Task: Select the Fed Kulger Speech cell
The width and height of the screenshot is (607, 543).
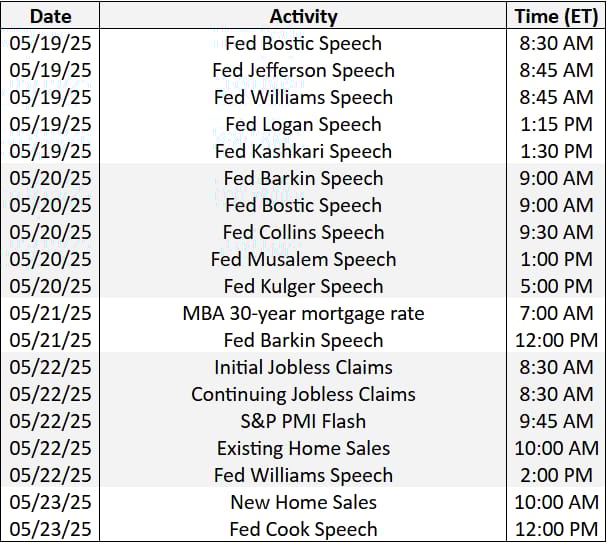Action: [303, 286]
